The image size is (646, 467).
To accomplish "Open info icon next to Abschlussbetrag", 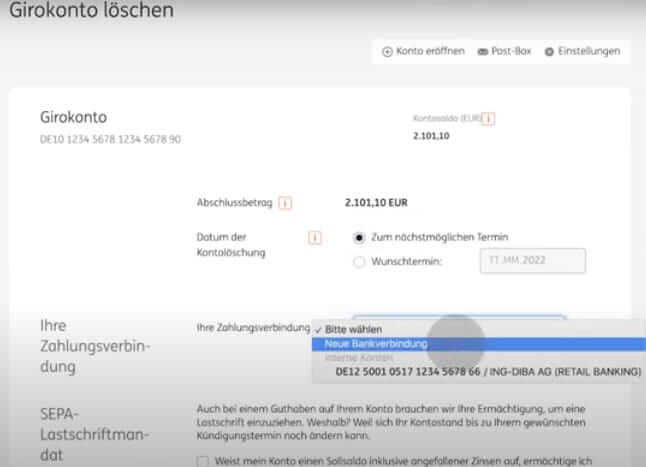I will (x=285, y=203).
